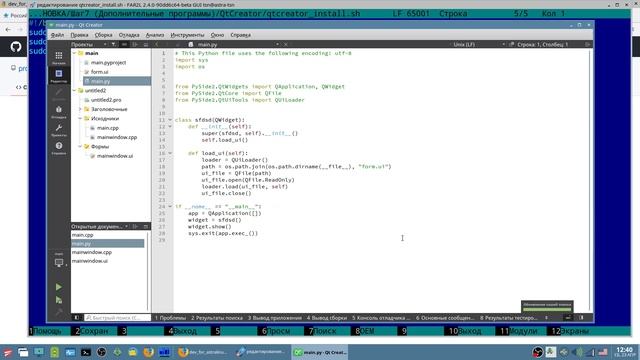Split the Open Documents panel
640x360 pixels.
pyautogui.click(x=135, y=226)
